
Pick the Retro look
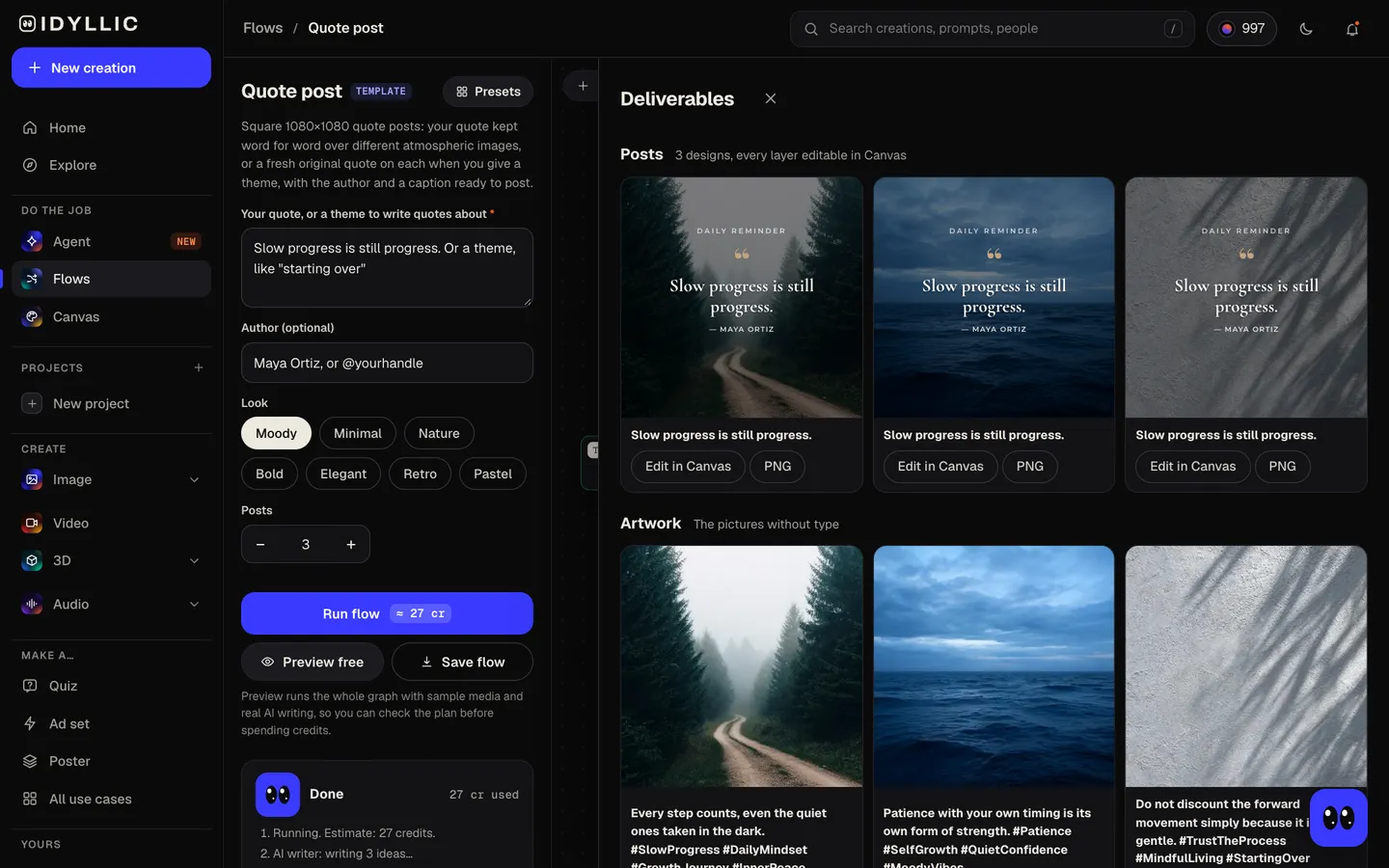(420, 474)
